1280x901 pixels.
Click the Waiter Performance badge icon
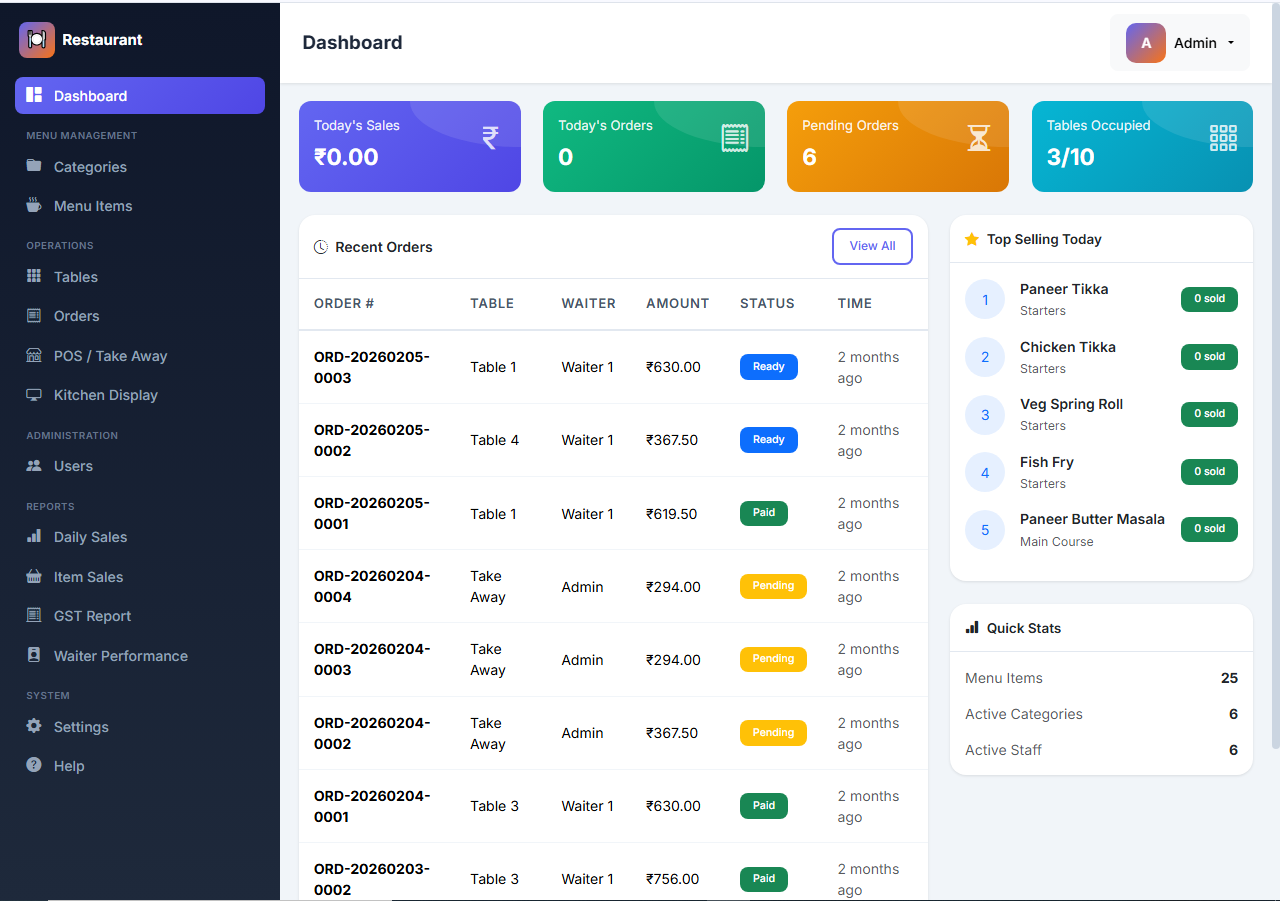(x=34, y=655)
